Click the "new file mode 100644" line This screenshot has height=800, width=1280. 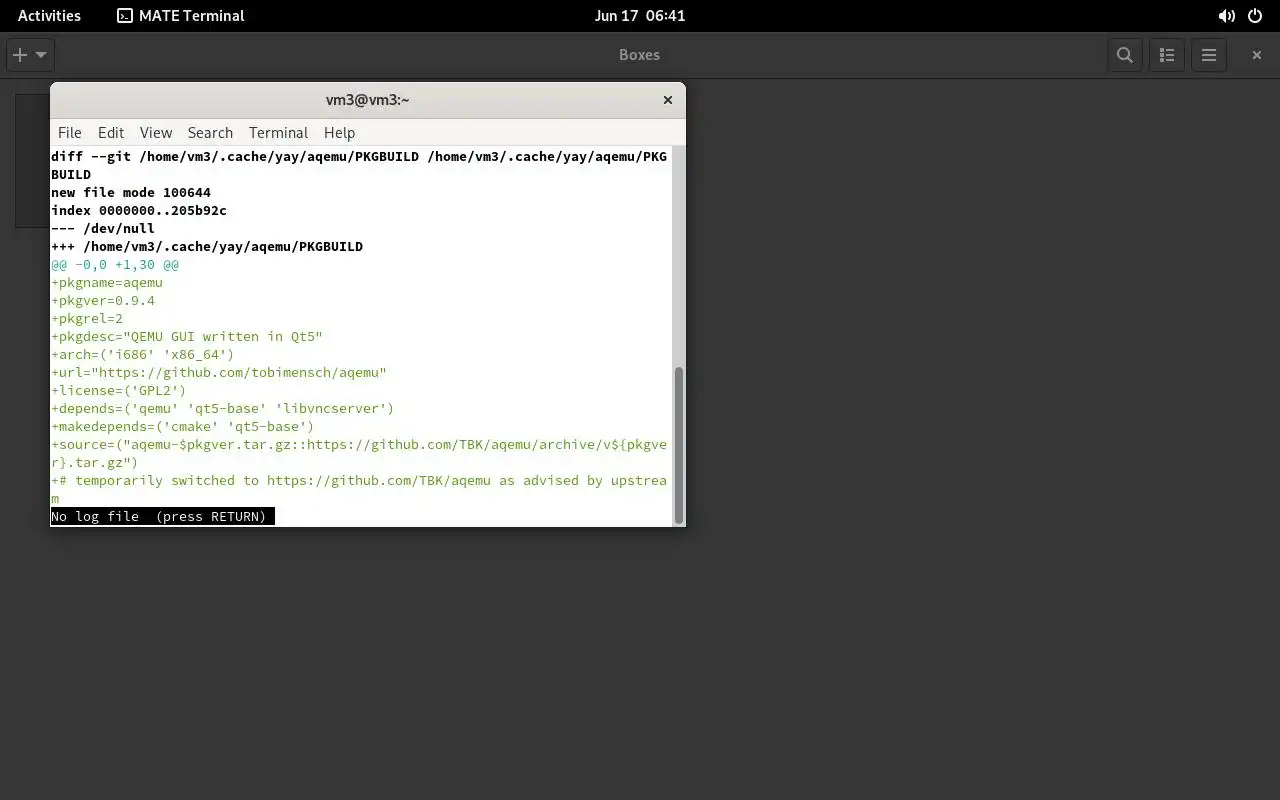(x=131, y=193)
